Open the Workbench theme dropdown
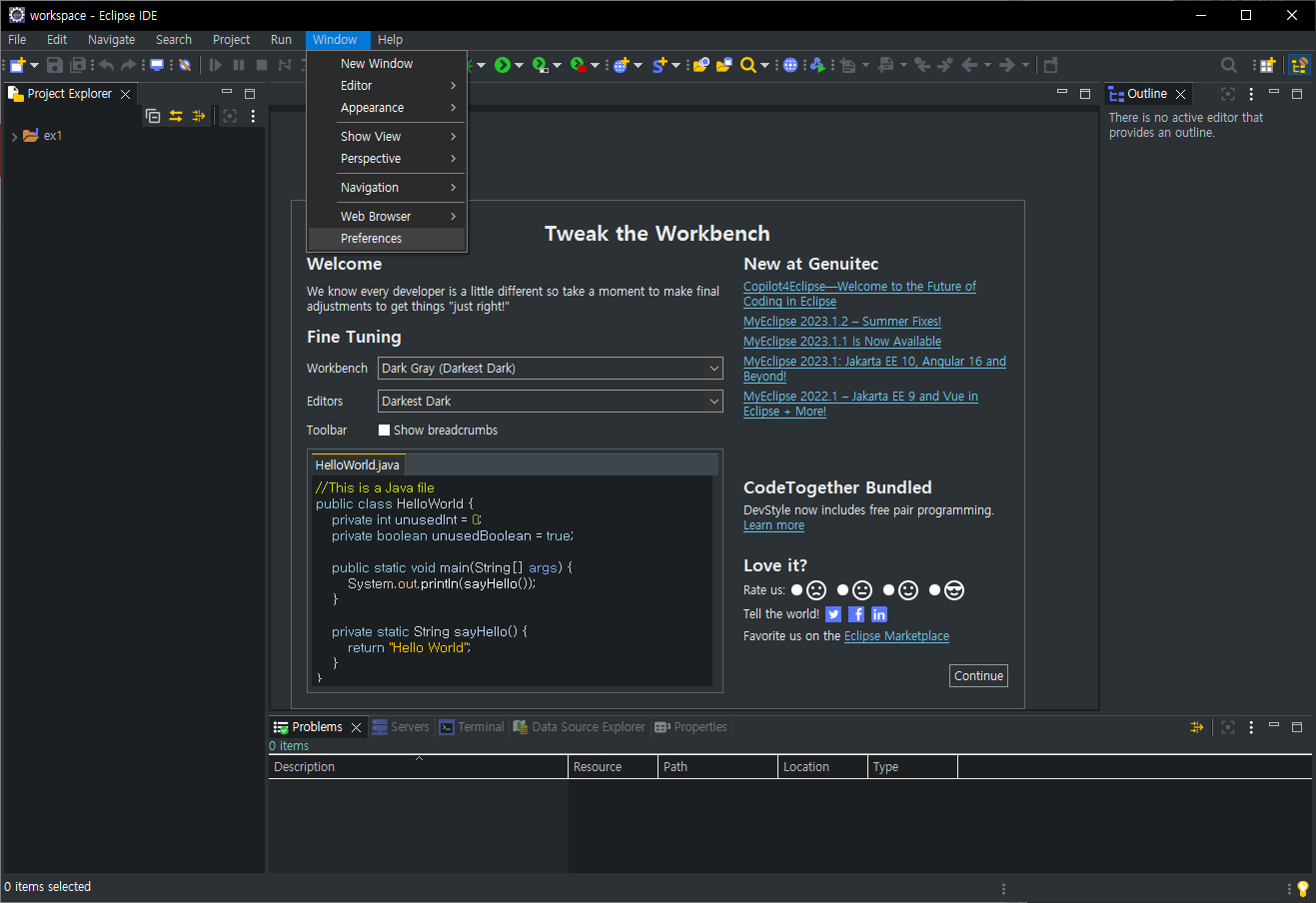 551,369
